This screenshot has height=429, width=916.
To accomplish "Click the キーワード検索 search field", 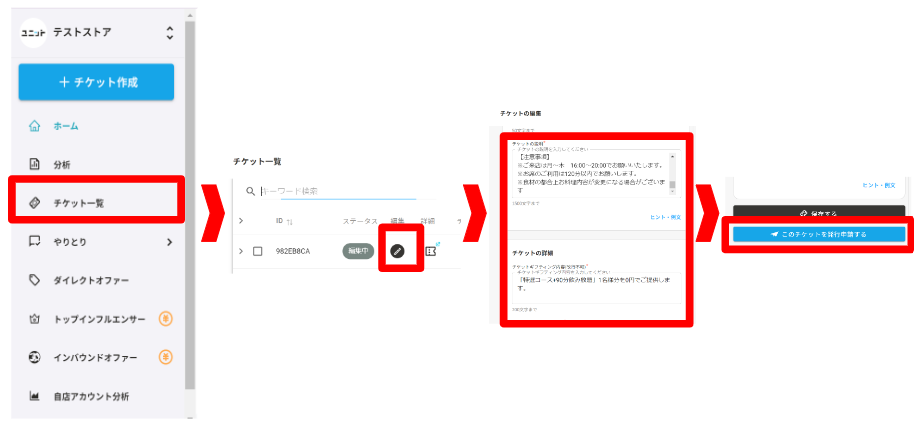I will click(x=320, y=190).
